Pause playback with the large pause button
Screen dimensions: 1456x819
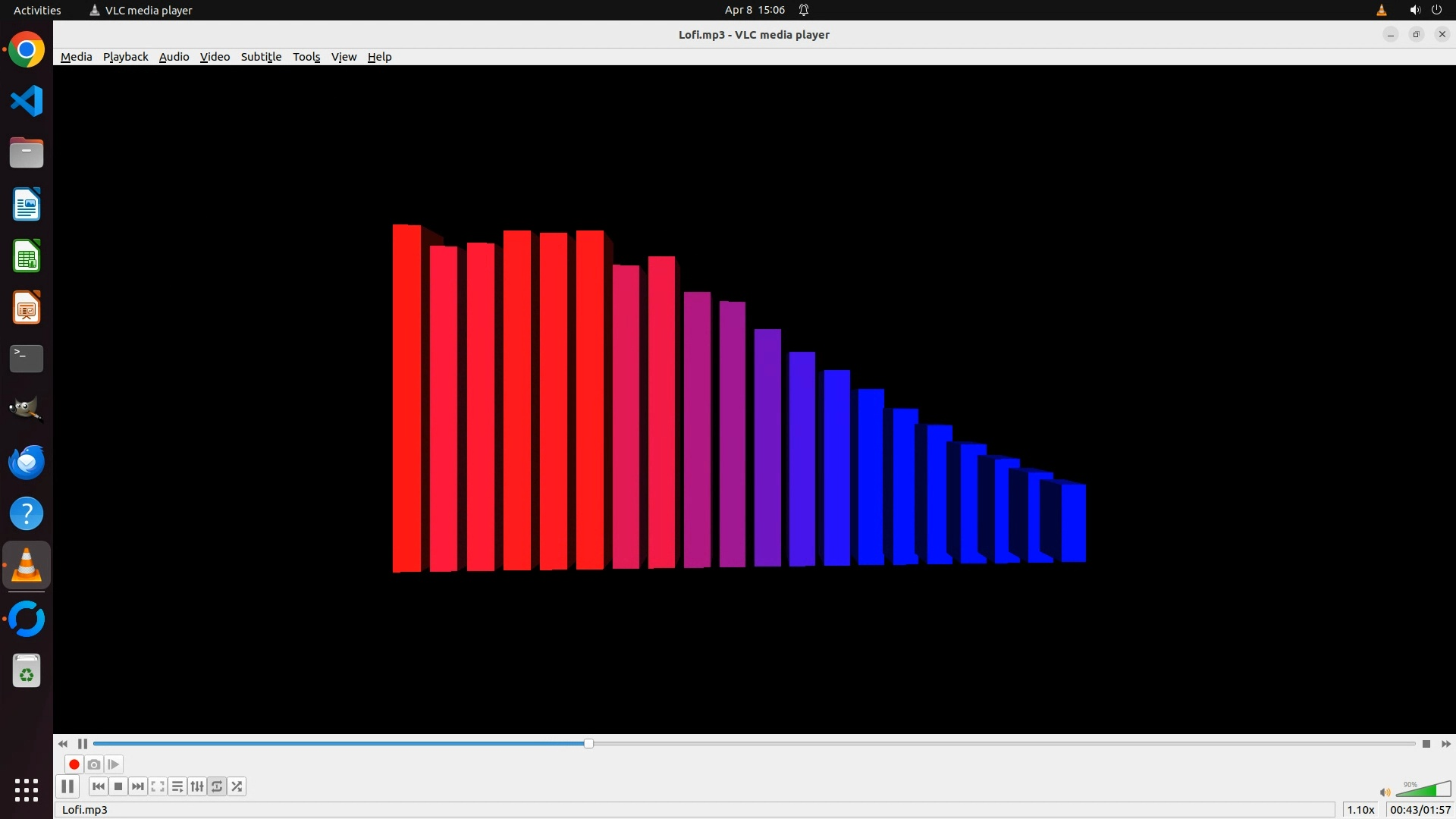pos(67,786)
